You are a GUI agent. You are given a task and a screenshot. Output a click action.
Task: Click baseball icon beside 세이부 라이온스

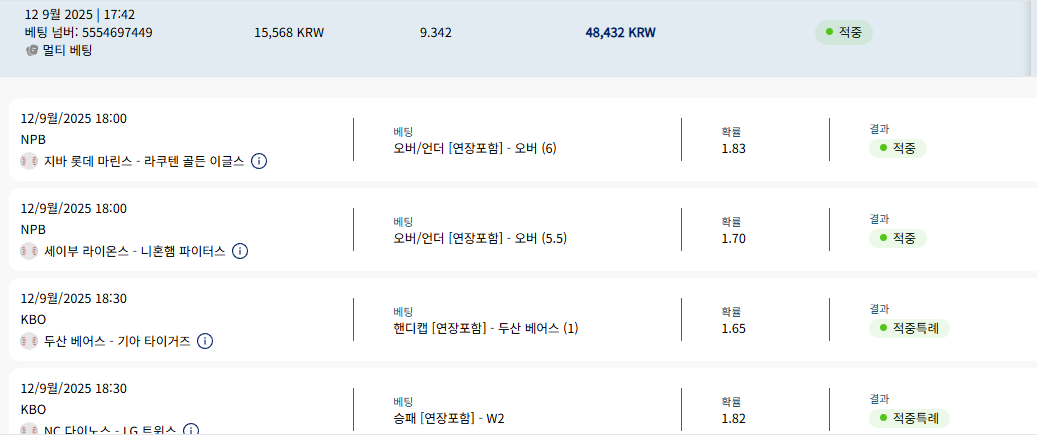point(29,251)
